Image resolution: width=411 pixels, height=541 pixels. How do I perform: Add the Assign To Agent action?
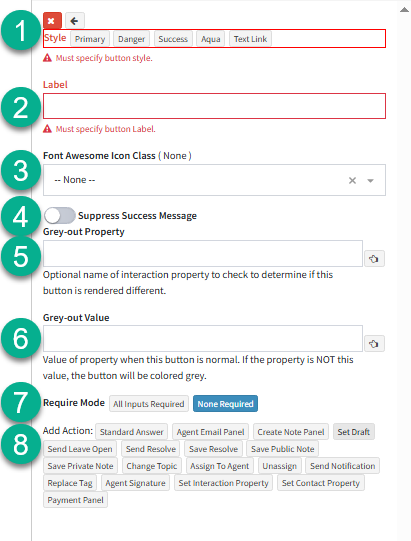click(219, 466)
